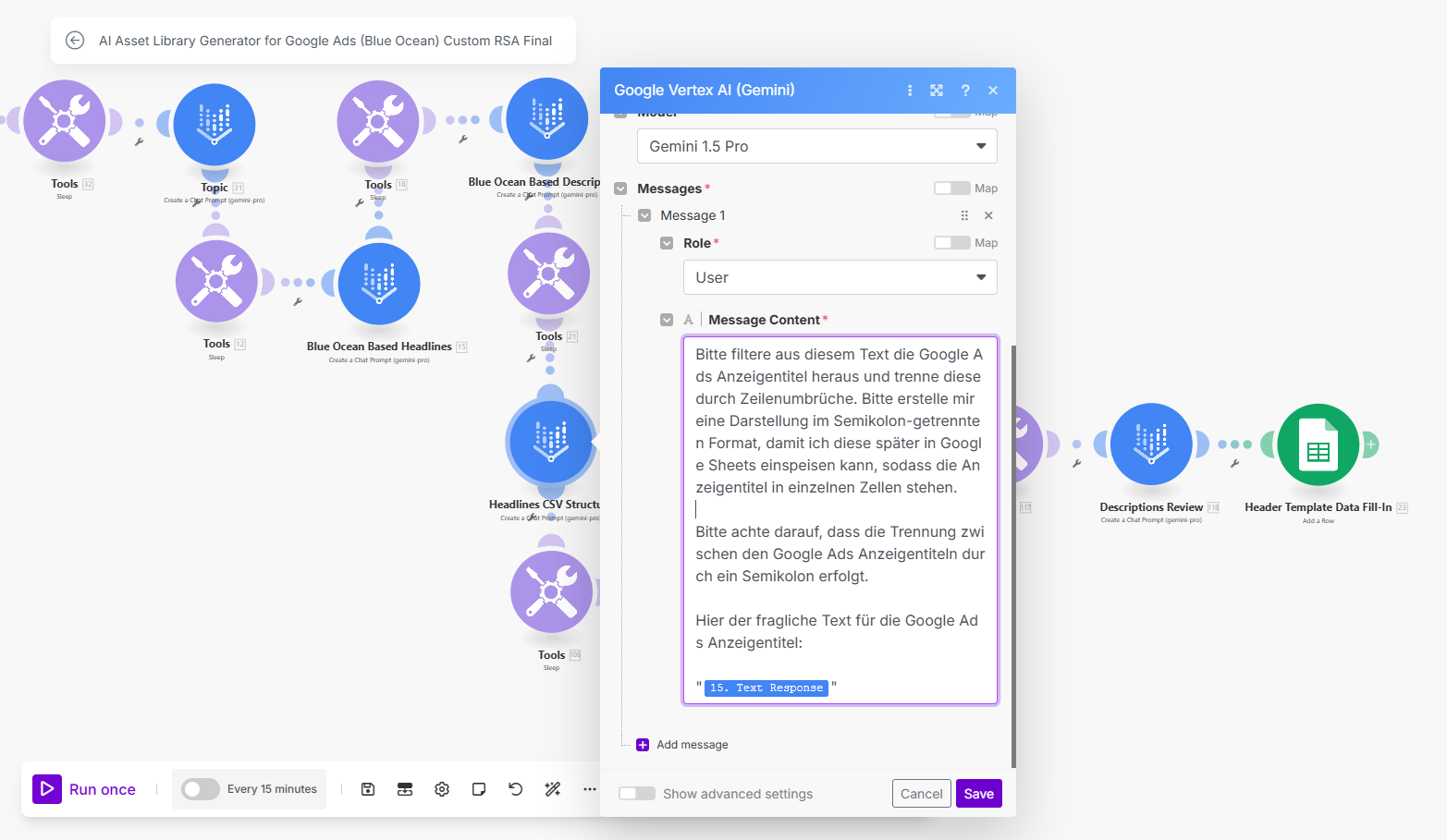The image size is (1447, 840).
Task: Click the 'Descriptions Review' module label
Action: coord(1151,507)
